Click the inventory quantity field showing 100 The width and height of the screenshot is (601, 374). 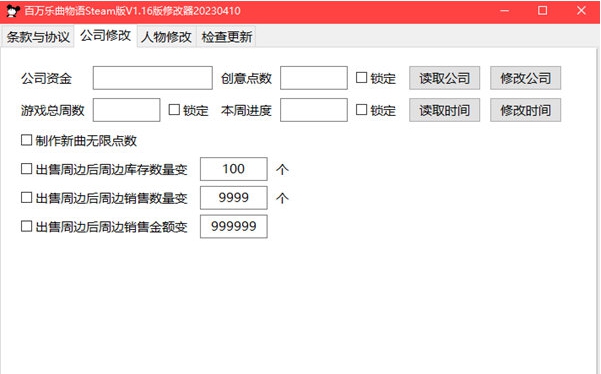(x=233, y=169)
